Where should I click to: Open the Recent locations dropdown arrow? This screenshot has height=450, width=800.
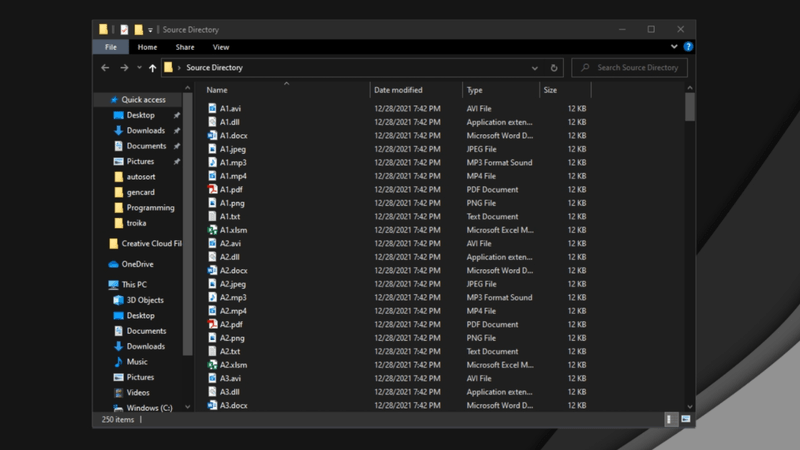coord(139,67)
